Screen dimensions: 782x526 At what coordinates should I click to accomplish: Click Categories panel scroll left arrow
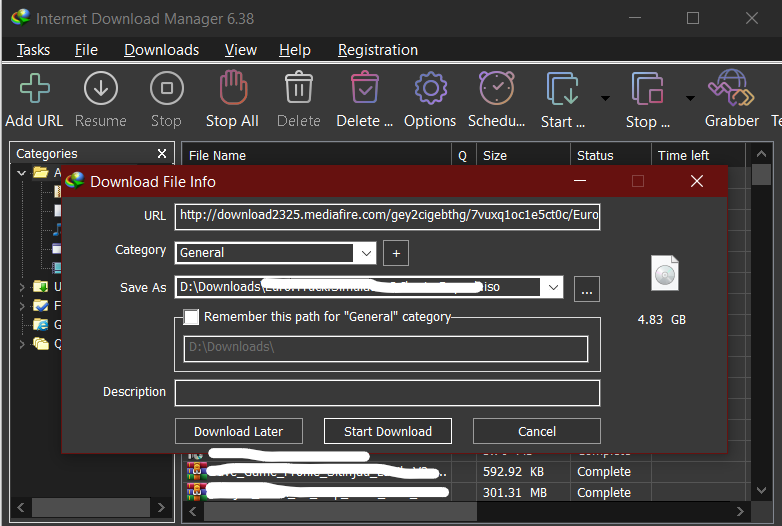pos(20,508)
